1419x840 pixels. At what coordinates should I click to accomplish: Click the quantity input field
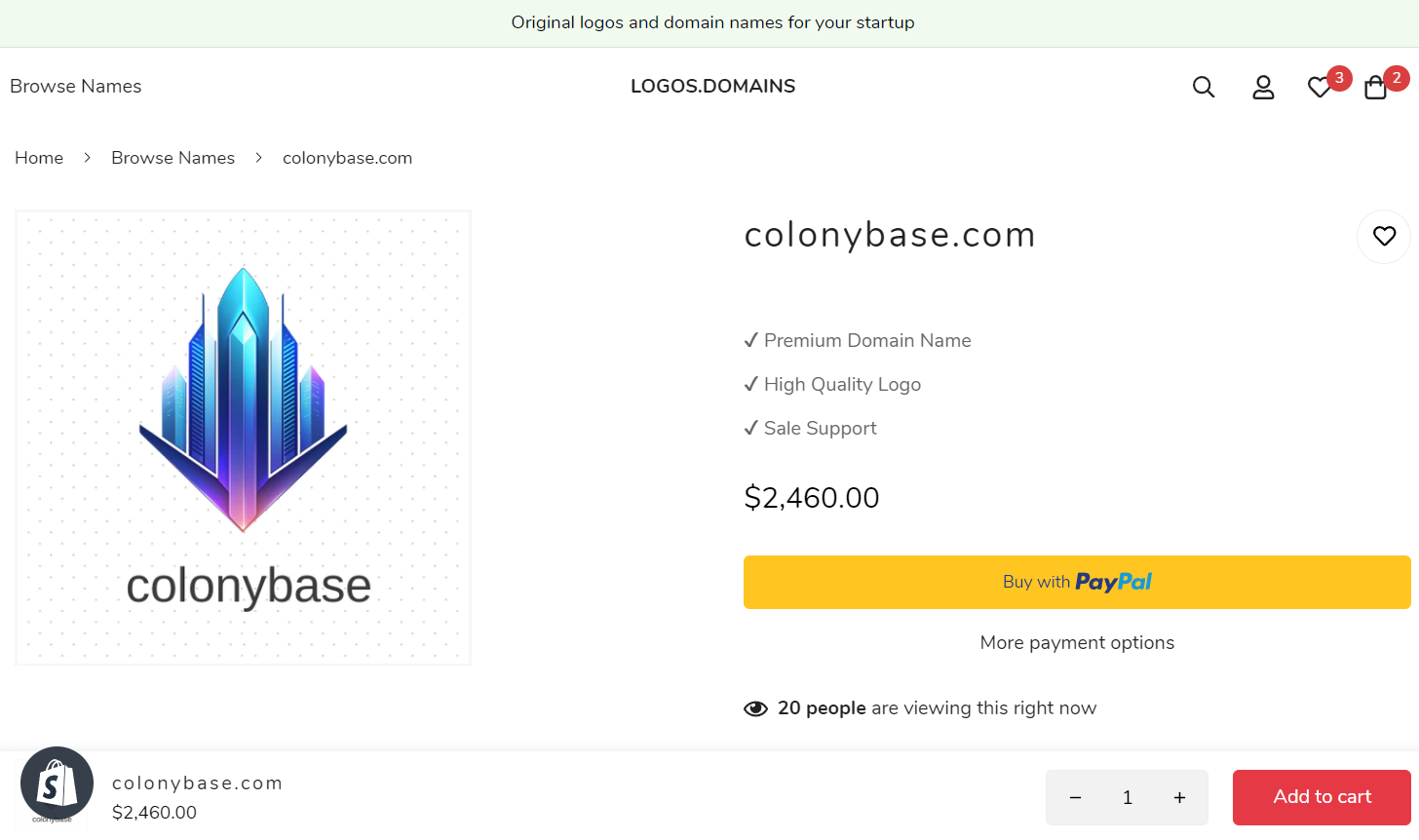pyautogui.click(x=1128, y=798)
